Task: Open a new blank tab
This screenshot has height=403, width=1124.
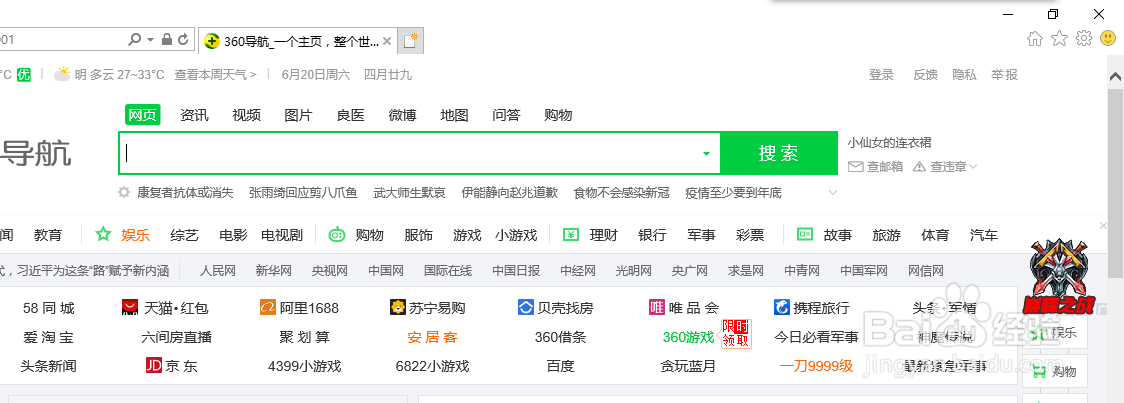Action: (x=411, y=41)
